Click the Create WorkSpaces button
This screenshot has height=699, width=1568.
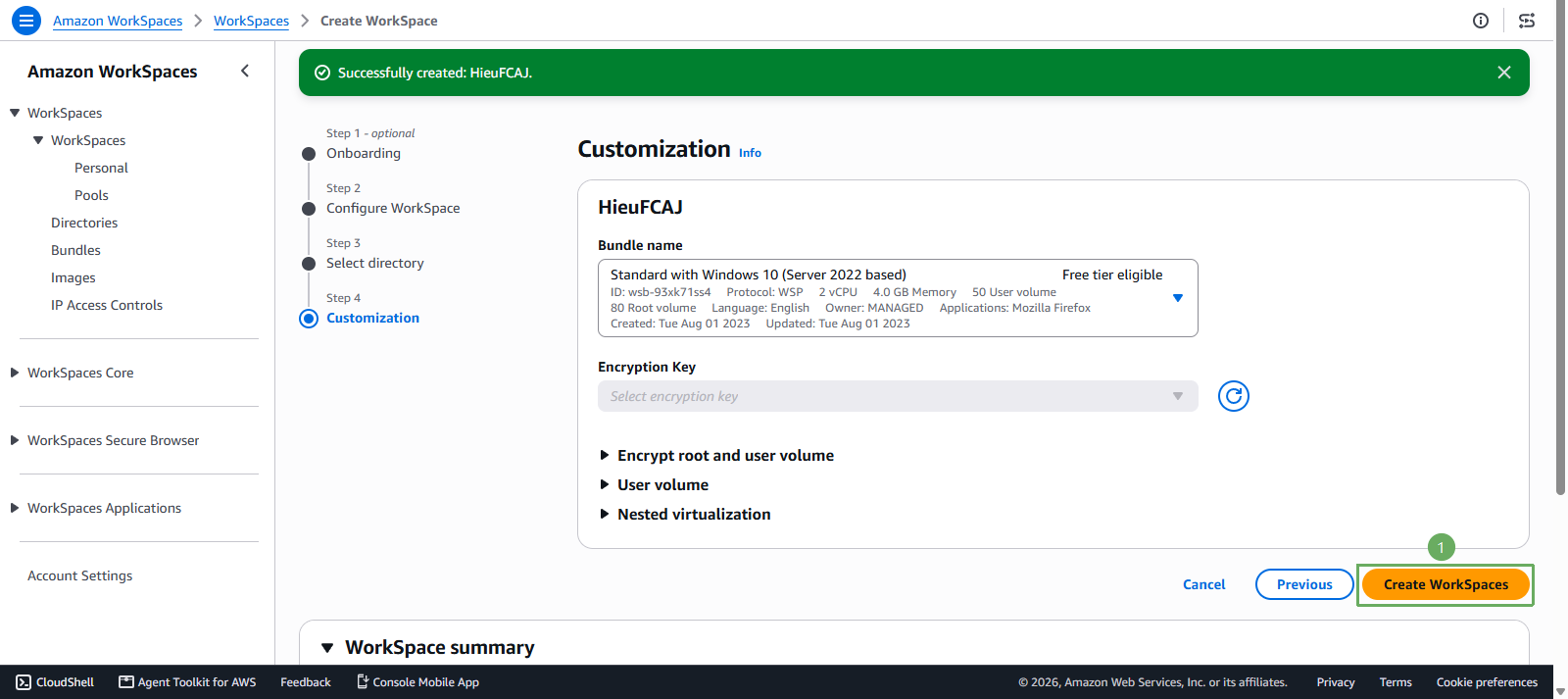pos(1445,584)
